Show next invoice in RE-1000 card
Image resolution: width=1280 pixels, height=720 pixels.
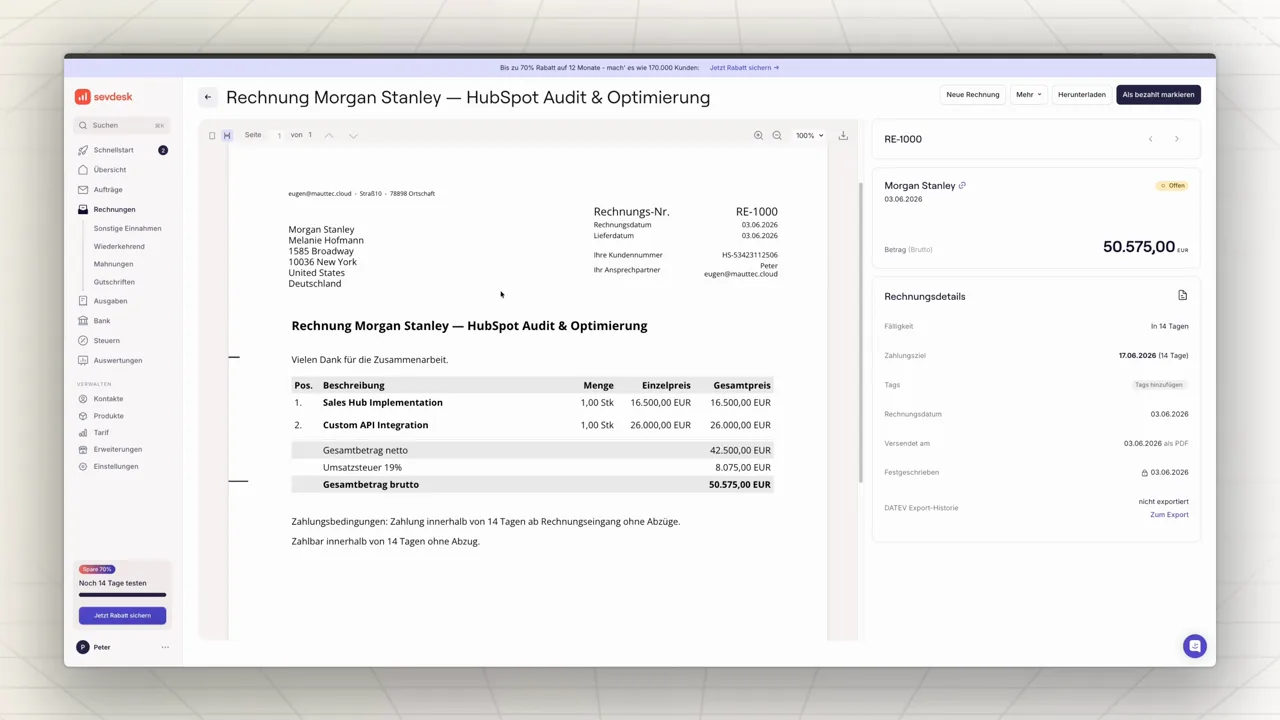pyautogui.click(x=1176, y=139)
